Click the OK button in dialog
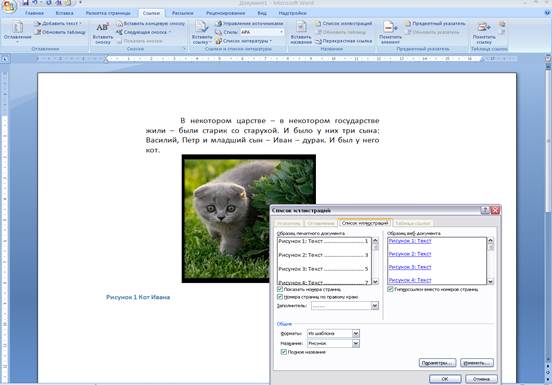Image resolution: width=552 pixels, height=385 pixels. (x=445, y=379)
